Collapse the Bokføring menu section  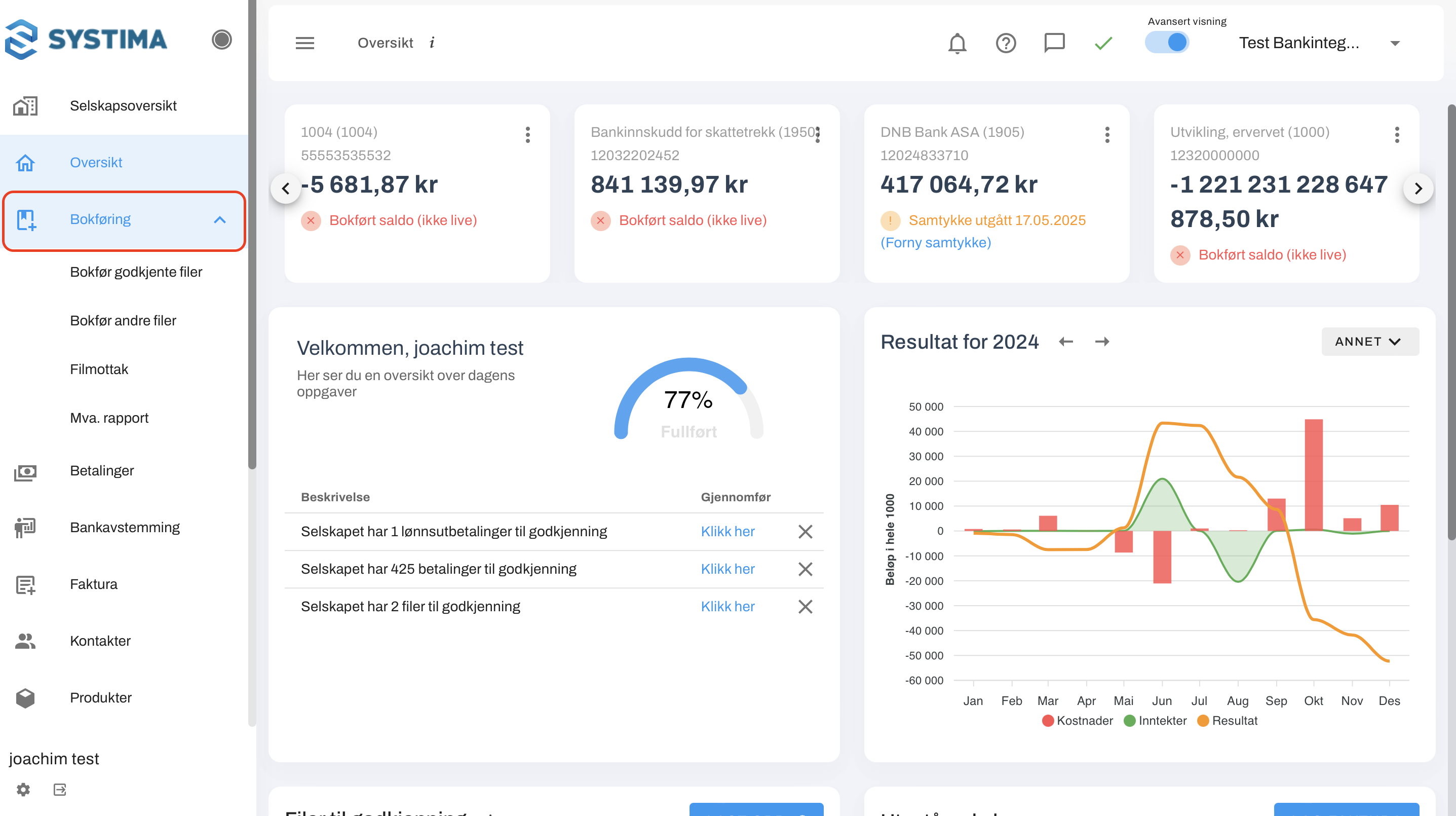point(220,220)
